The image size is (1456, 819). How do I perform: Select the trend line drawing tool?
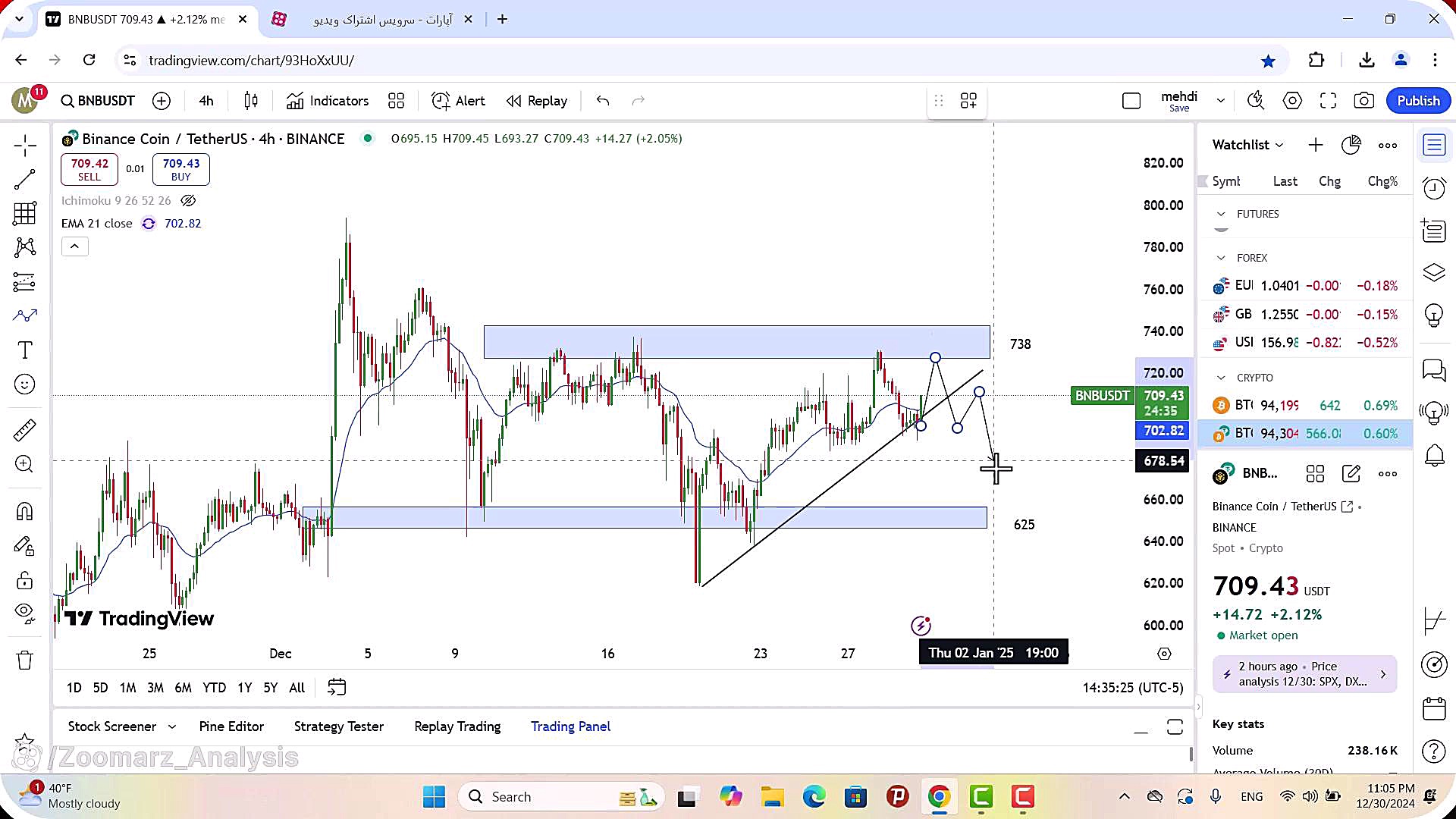pyautogui.click(x=24, y=179)
